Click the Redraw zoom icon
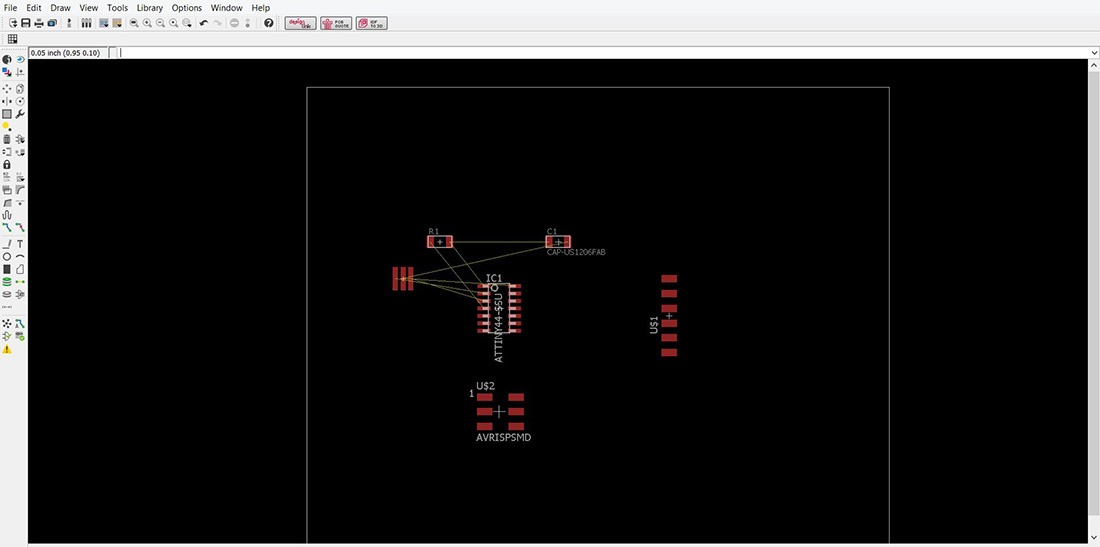1100x547 pixels. click(x=173, y=23)
